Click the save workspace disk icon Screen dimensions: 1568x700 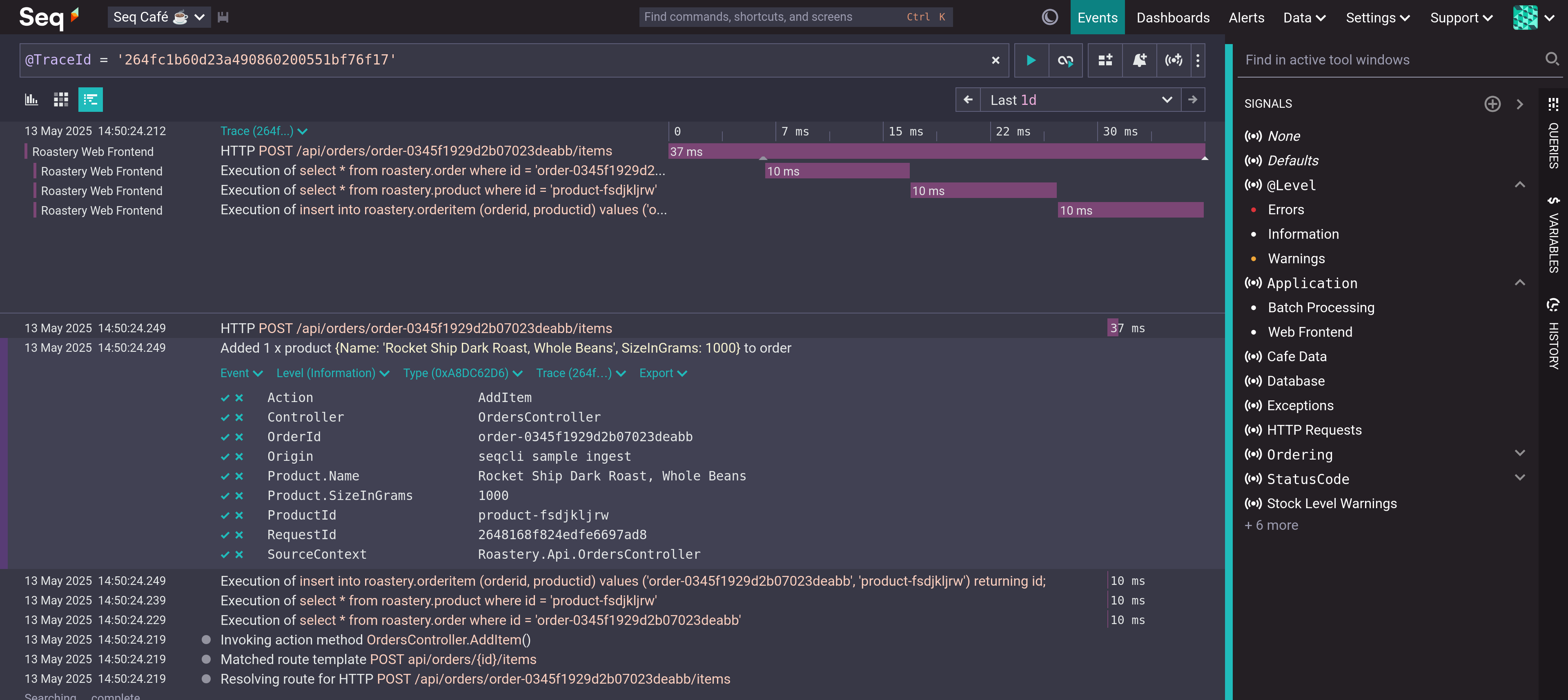point(223,17)
